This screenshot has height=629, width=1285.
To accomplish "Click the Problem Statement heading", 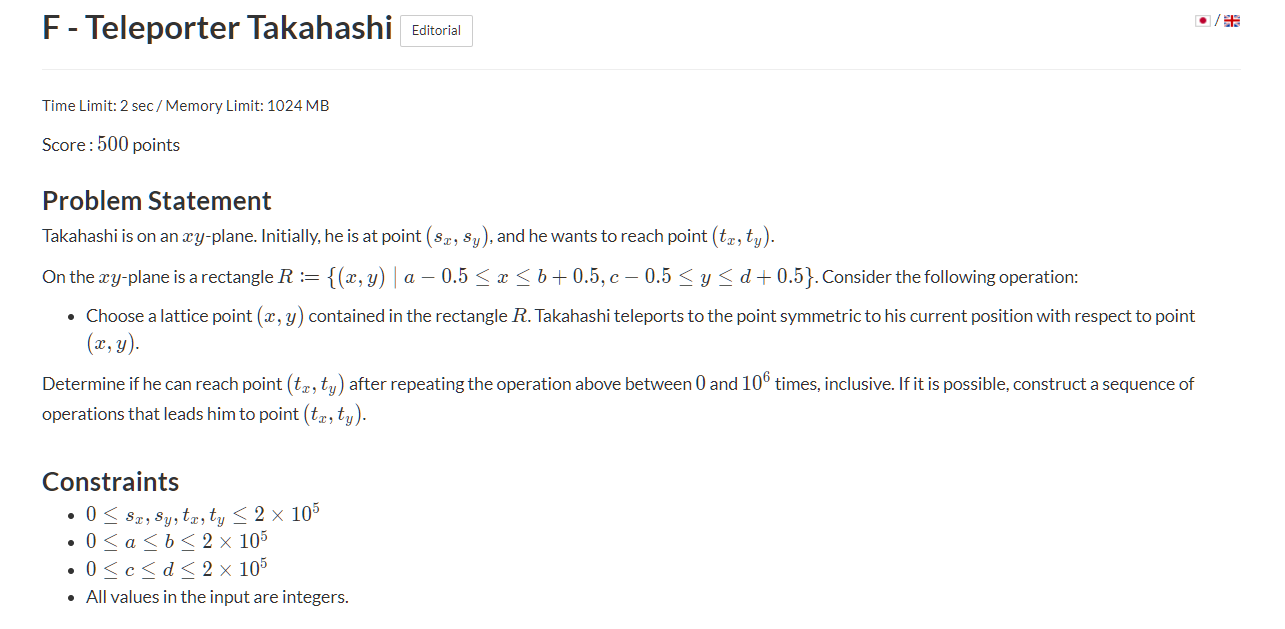I will click(x=157, y=200).
